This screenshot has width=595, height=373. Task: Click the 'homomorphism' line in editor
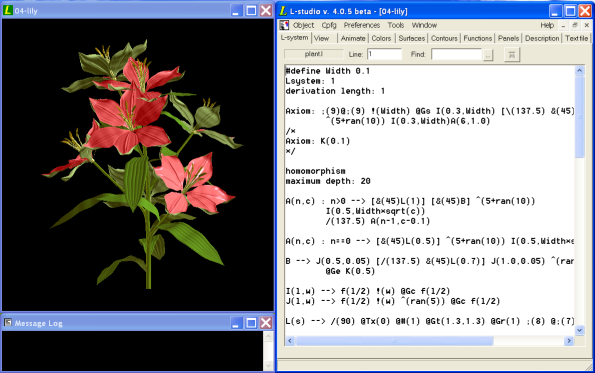315,171
